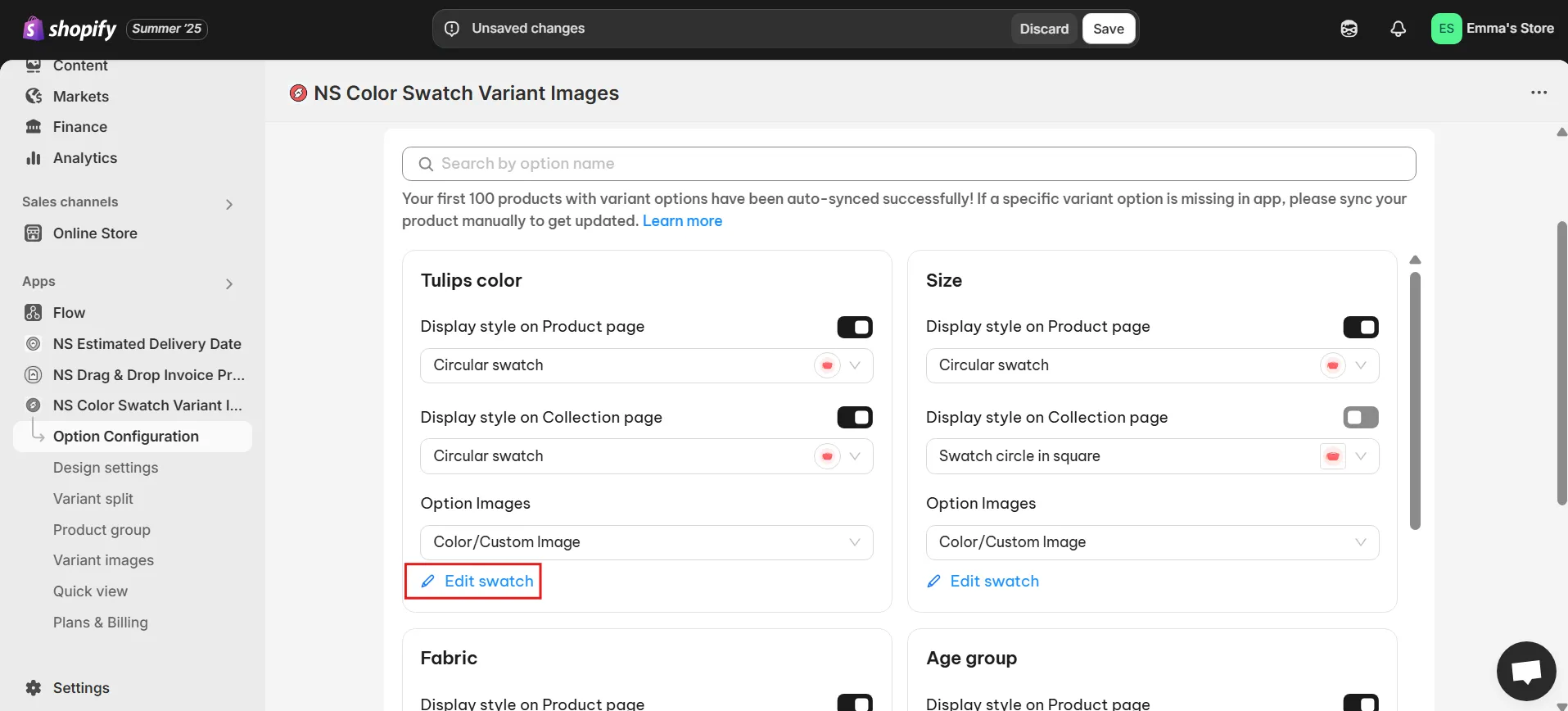
Task: Click Edit swatch under Size
Action: (983, 582)
